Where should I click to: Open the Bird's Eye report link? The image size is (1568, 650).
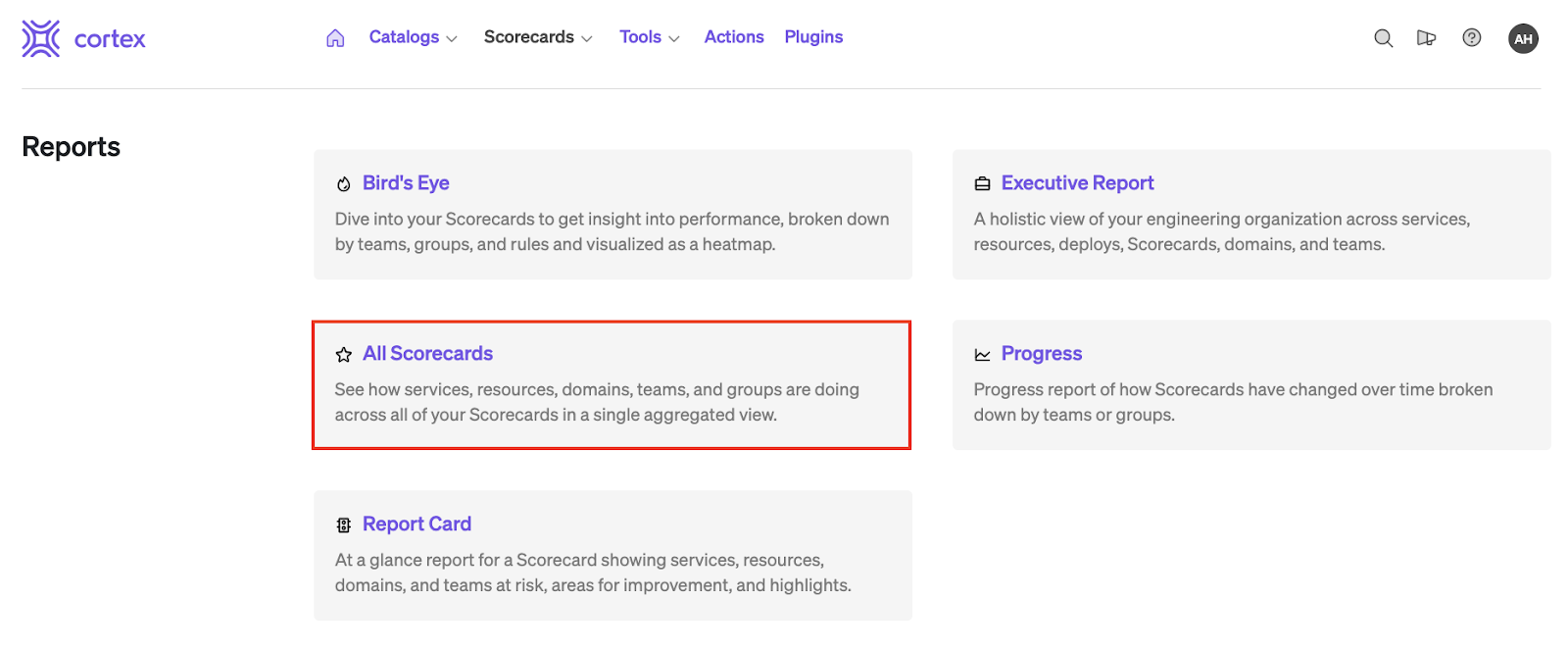pyautogui.click(x=406, y=183)
